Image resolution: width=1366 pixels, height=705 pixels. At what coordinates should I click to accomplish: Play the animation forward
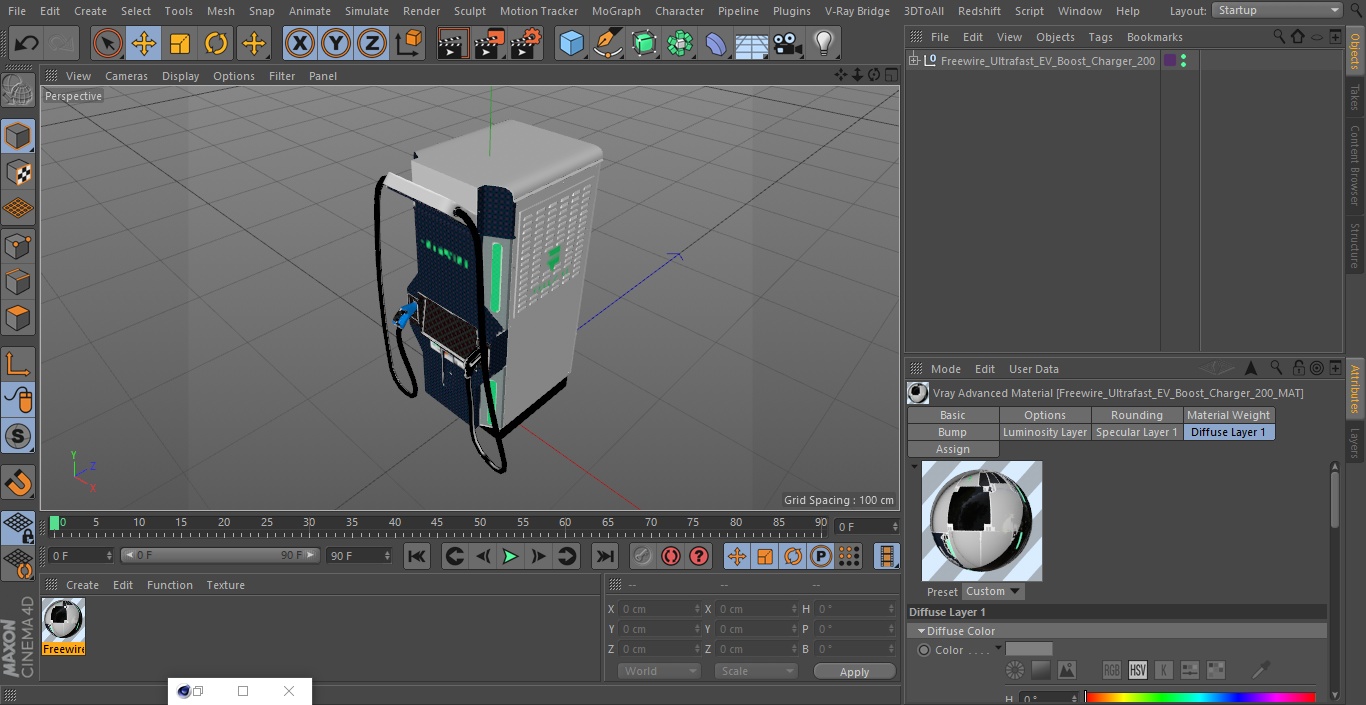coord(510,556)
